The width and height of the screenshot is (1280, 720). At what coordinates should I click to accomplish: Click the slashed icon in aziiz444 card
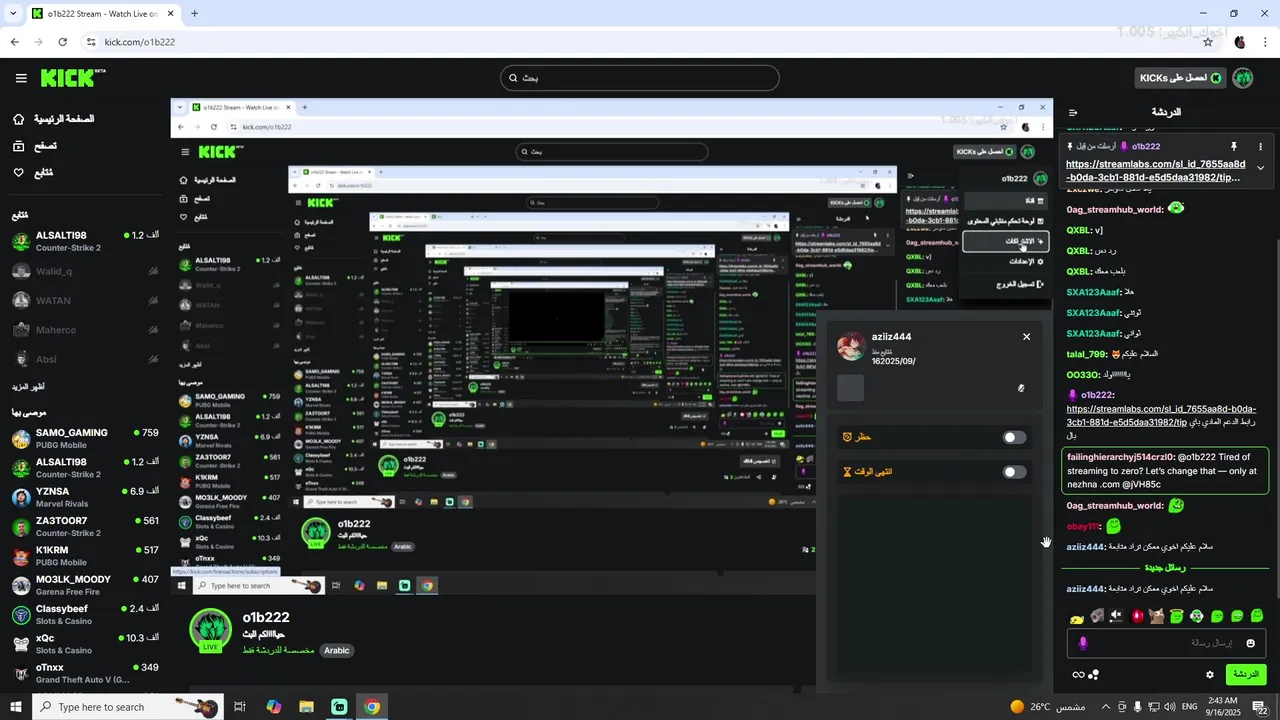[1021, 388]
